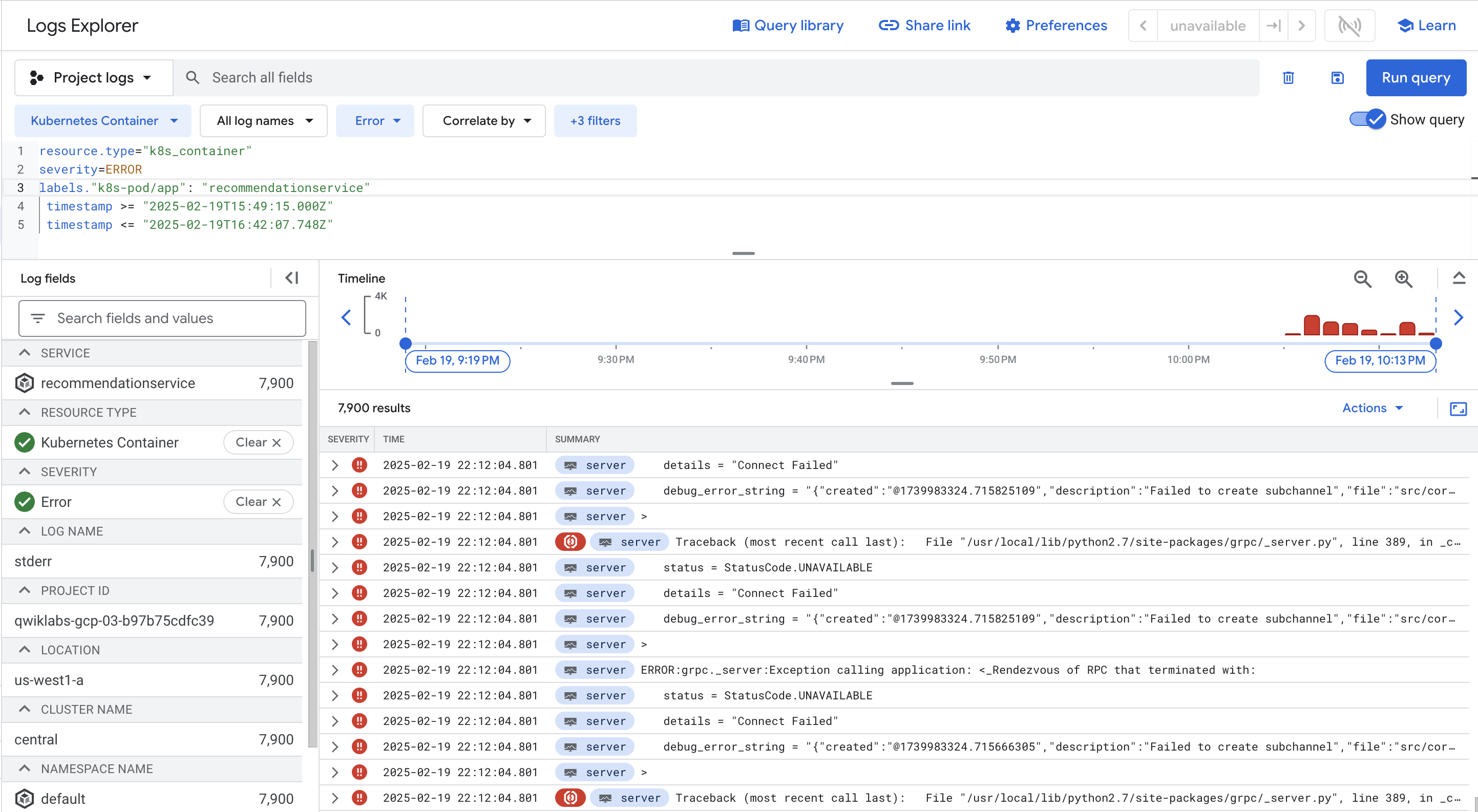Image resolution: width=1478 pixels, height=812 pixels.
Task: Click the save query icon
Action: point(1338,77)
